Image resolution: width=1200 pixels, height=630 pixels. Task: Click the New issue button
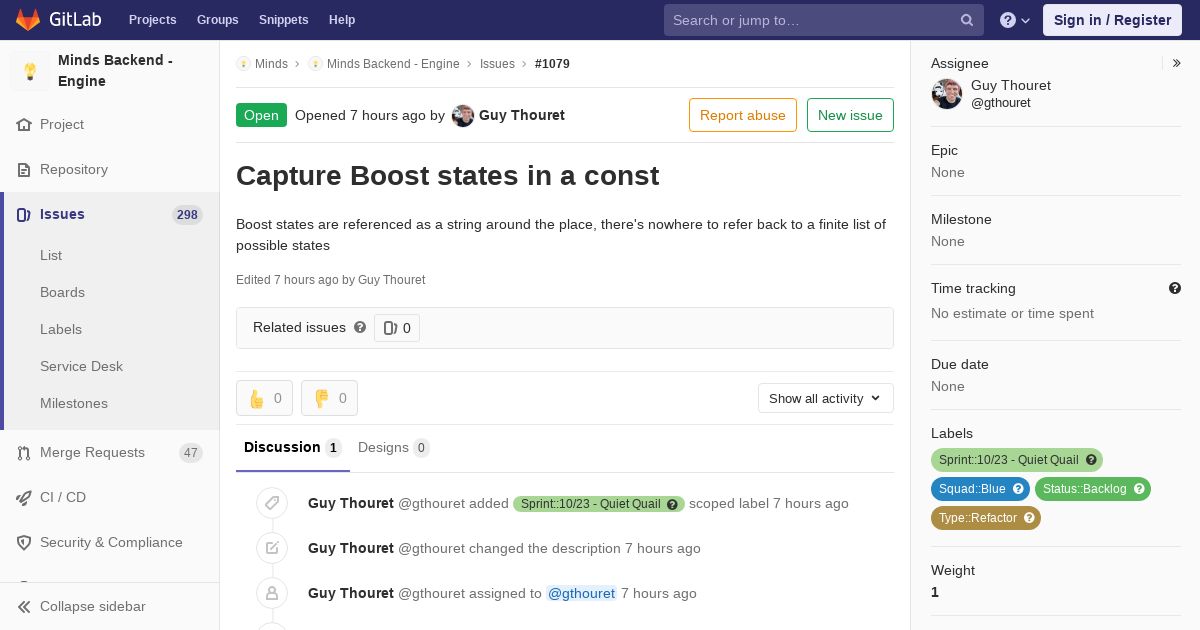tap(850, 115)
